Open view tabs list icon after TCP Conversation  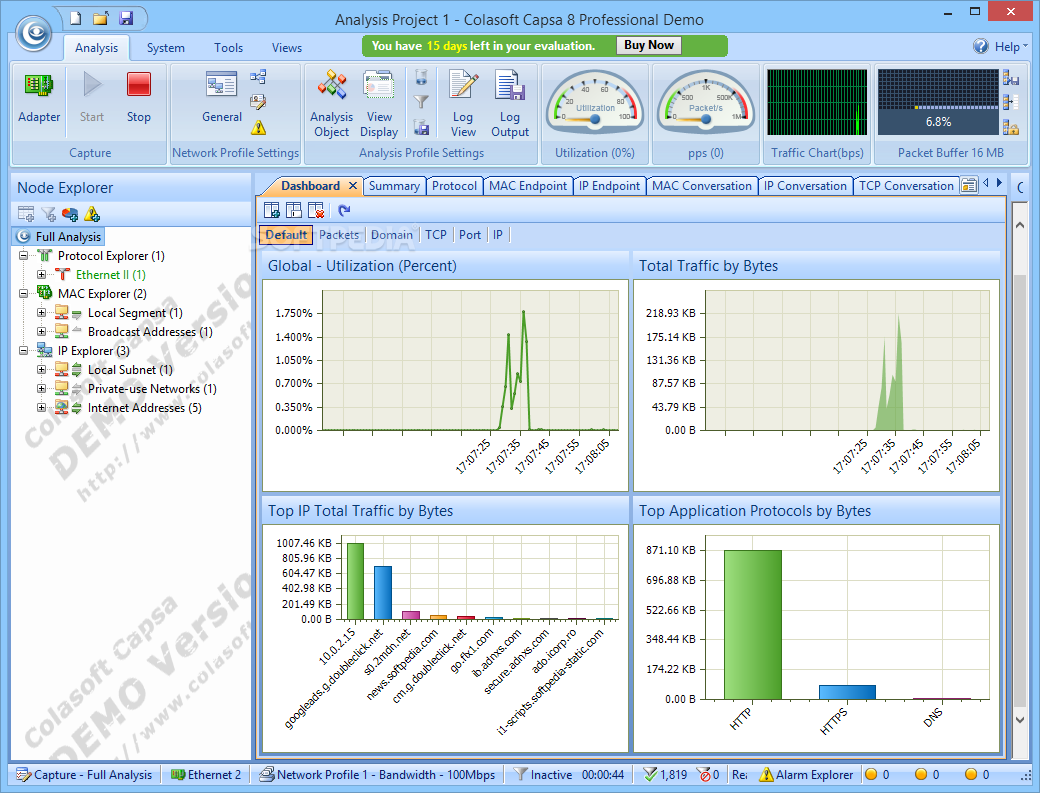tap(969, 185)
